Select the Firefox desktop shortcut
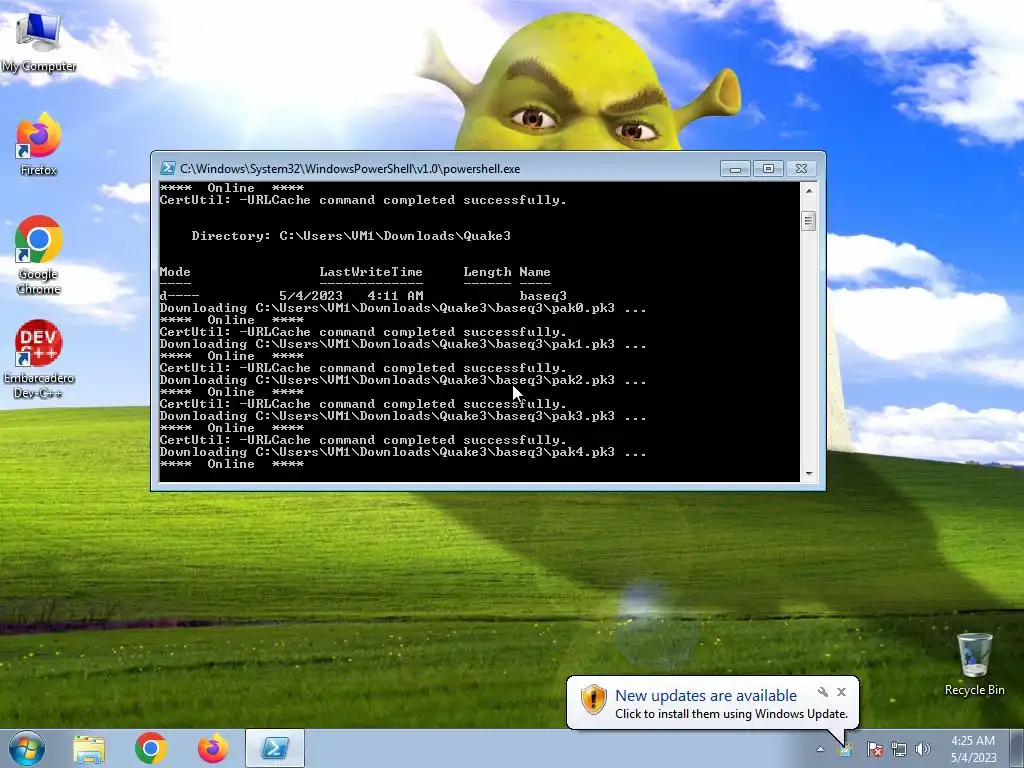This screenshot has height=768, width=1024. [39, 144]
